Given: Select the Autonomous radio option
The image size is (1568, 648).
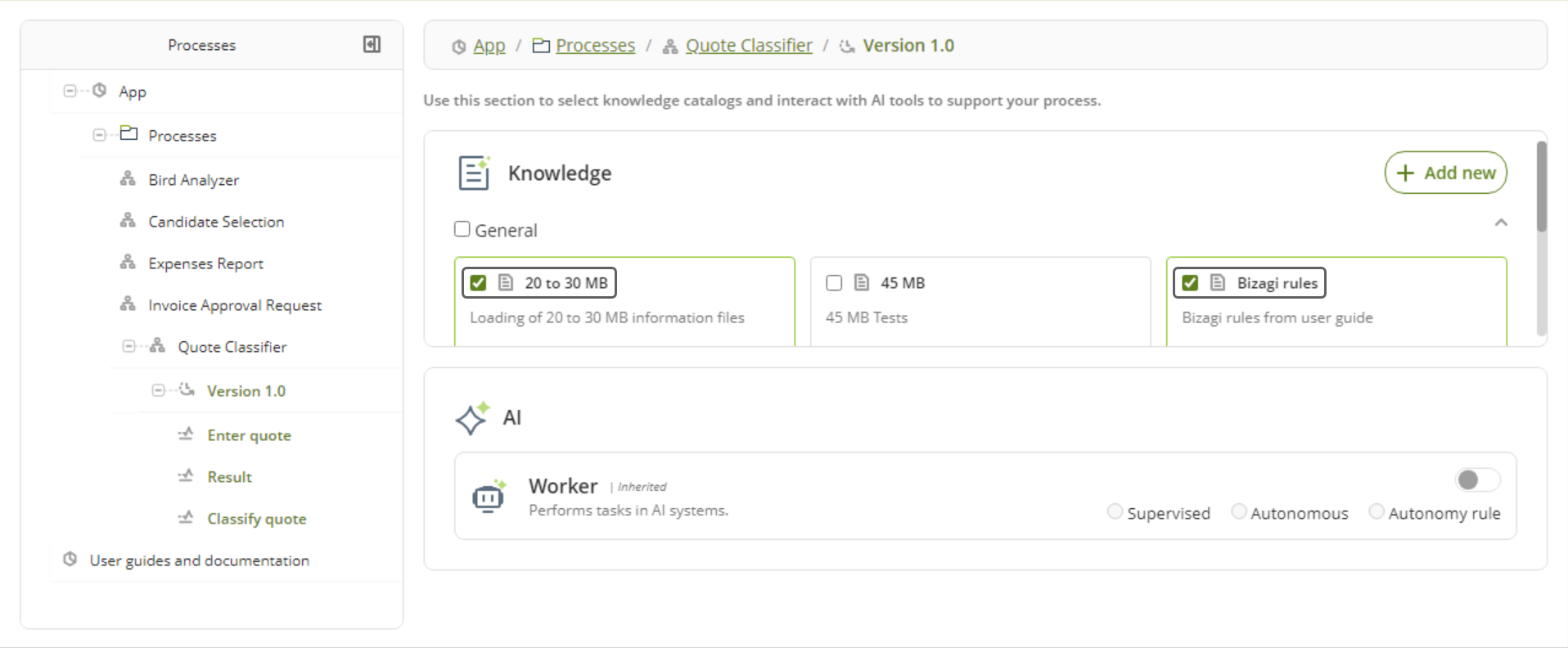Looking at the screenshot, I should 1239,512.
